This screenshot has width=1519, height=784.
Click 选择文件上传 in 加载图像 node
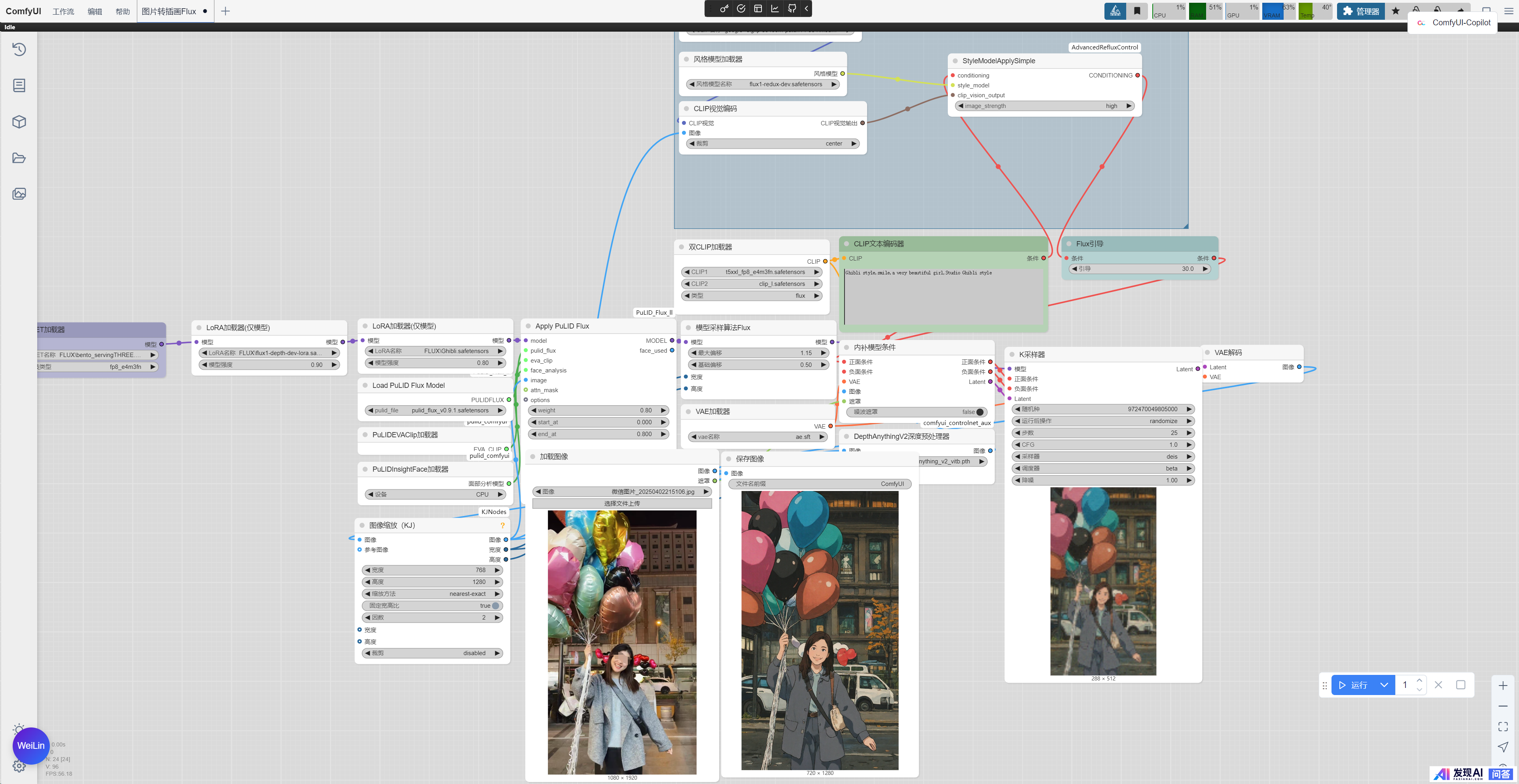click(622, 503)
